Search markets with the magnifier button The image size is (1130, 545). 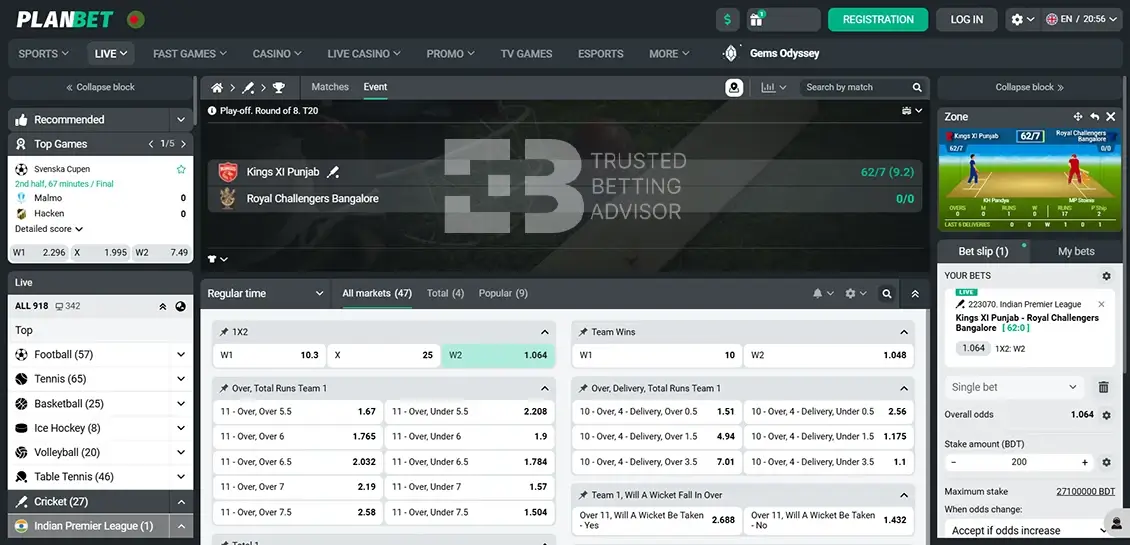pos(887,293)
